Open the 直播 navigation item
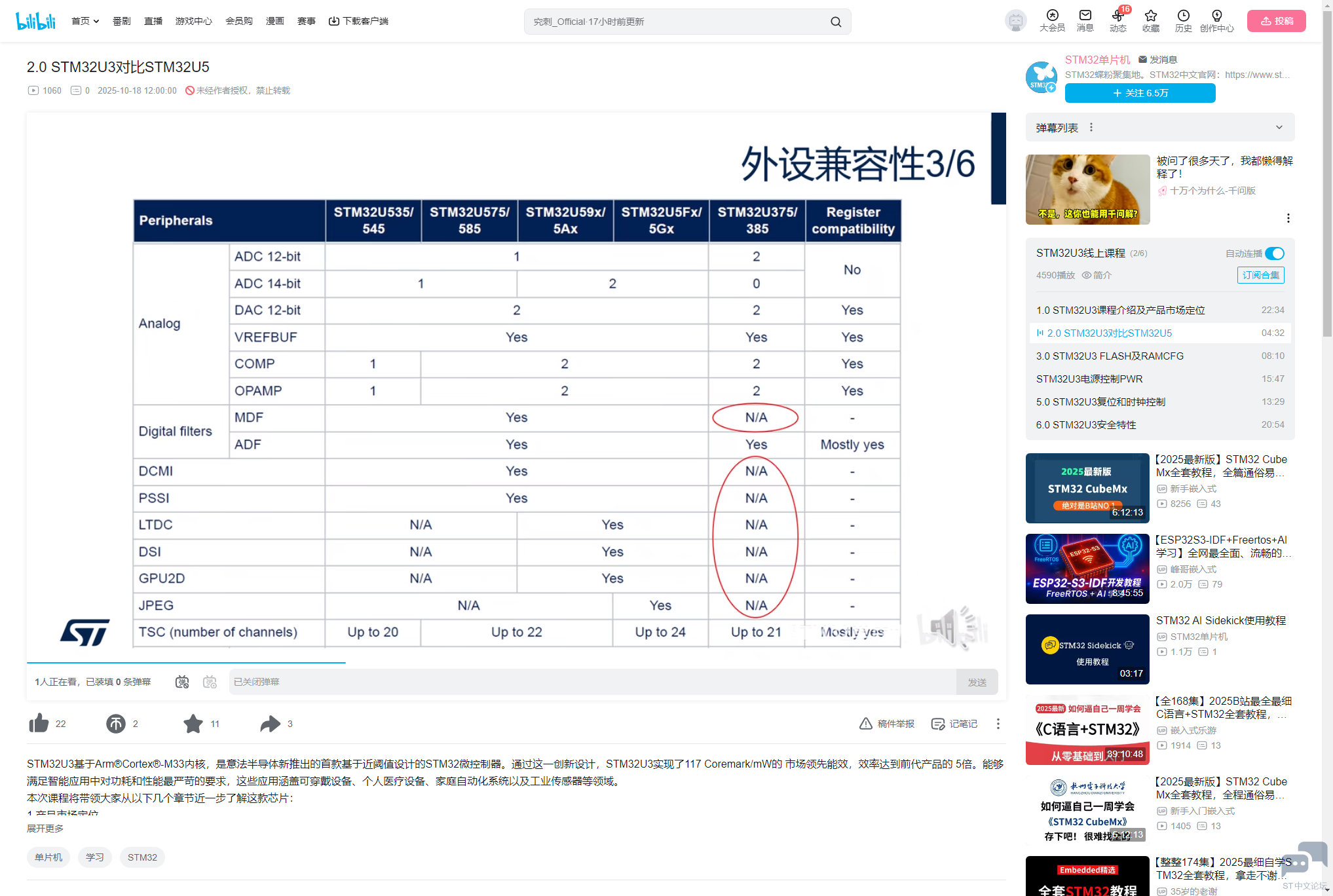The image size is (1333, 896). click(153, 21)
